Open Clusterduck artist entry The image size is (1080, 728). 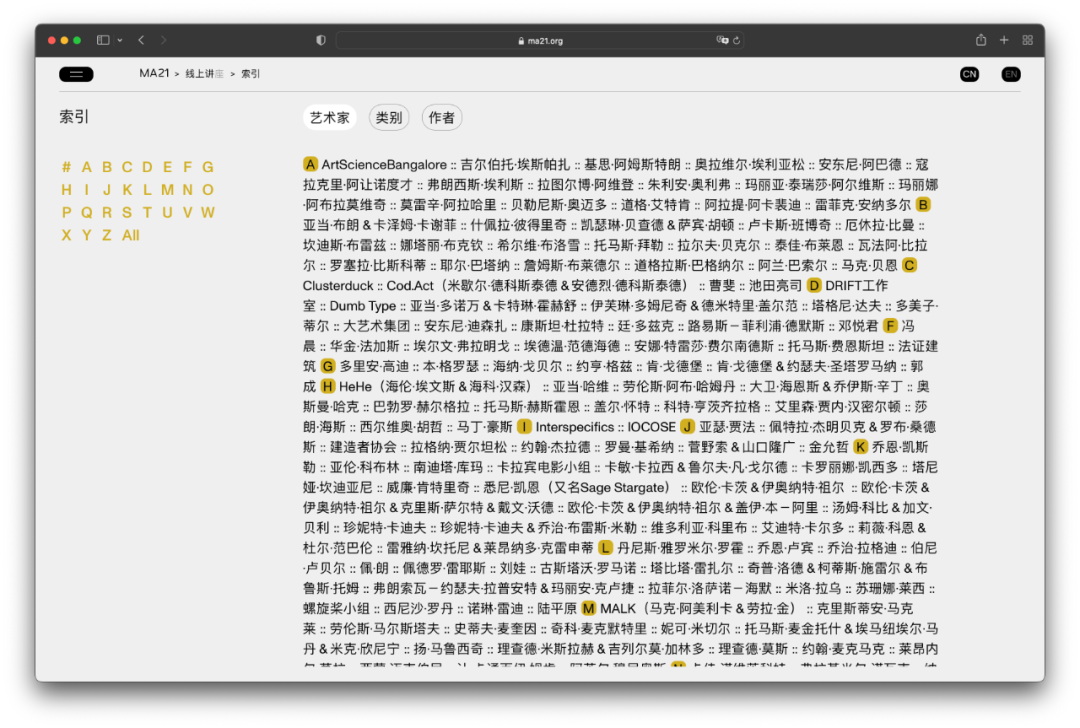tap(338, 285)
